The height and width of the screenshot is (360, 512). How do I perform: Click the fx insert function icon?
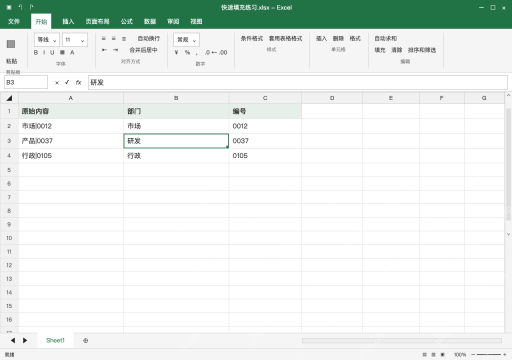click(78, 82)
